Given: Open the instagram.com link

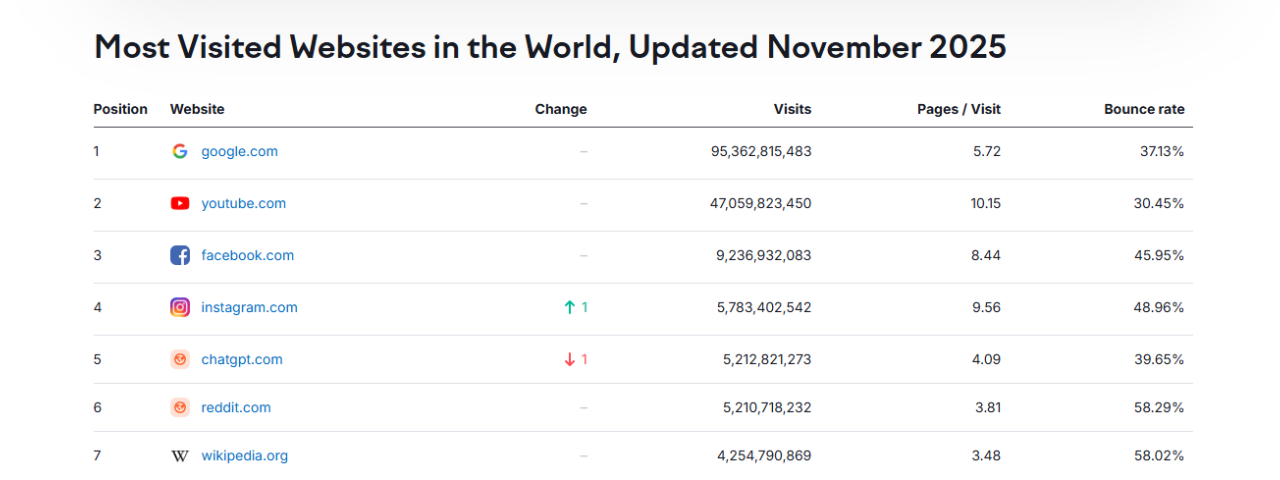Looking at the screenshot, I should pos(250,307).
